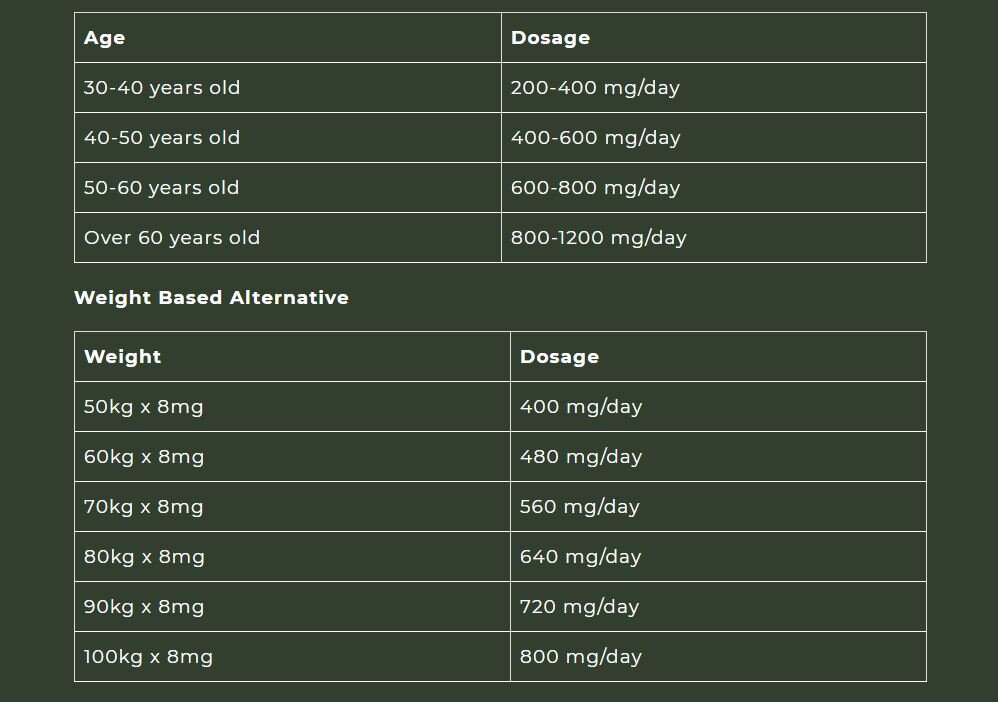Viewport: 998px width, 702px height.
Task: Click the 640 mg/day dosage cell
Action: click(718, 556)
